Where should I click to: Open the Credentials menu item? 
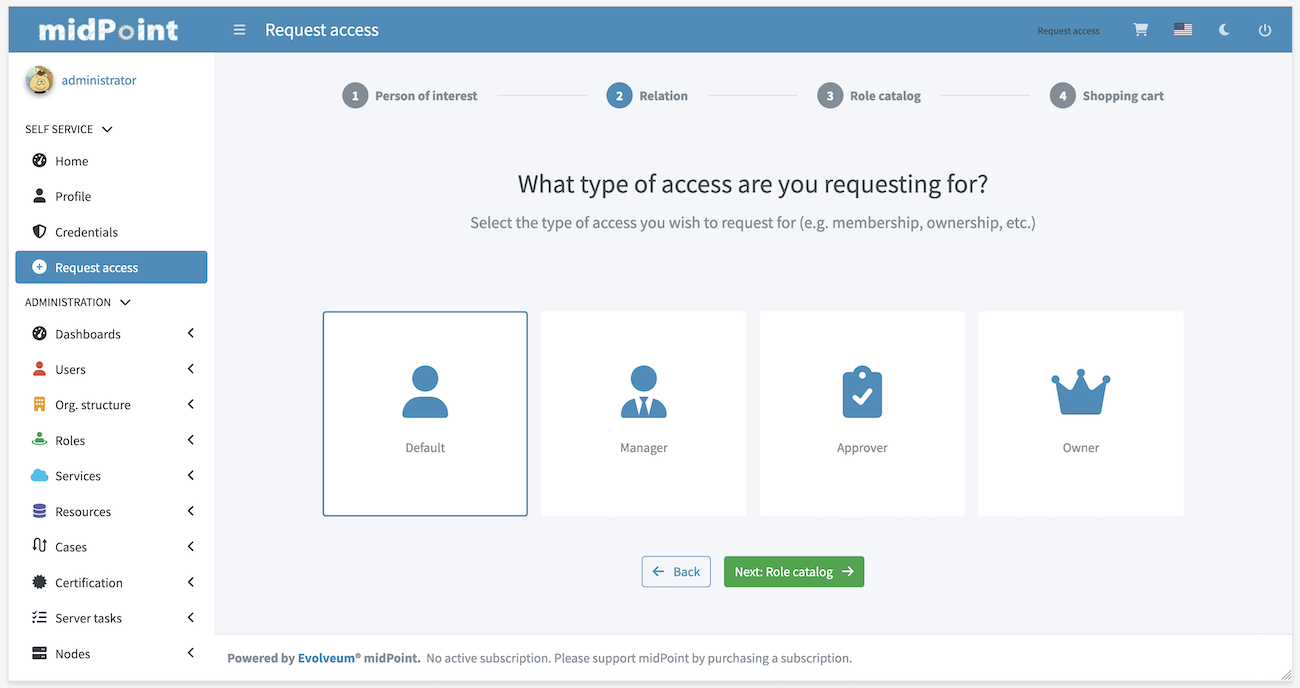86,232
